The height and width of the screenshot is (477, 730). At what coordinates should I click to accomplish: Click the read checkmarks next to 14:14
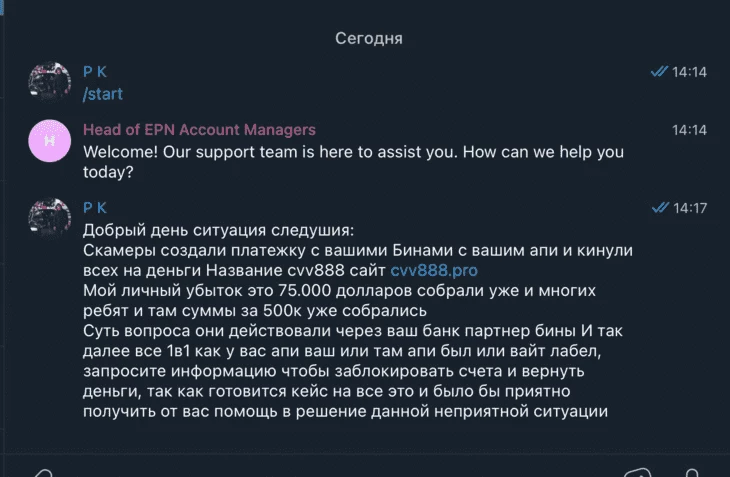659,71
